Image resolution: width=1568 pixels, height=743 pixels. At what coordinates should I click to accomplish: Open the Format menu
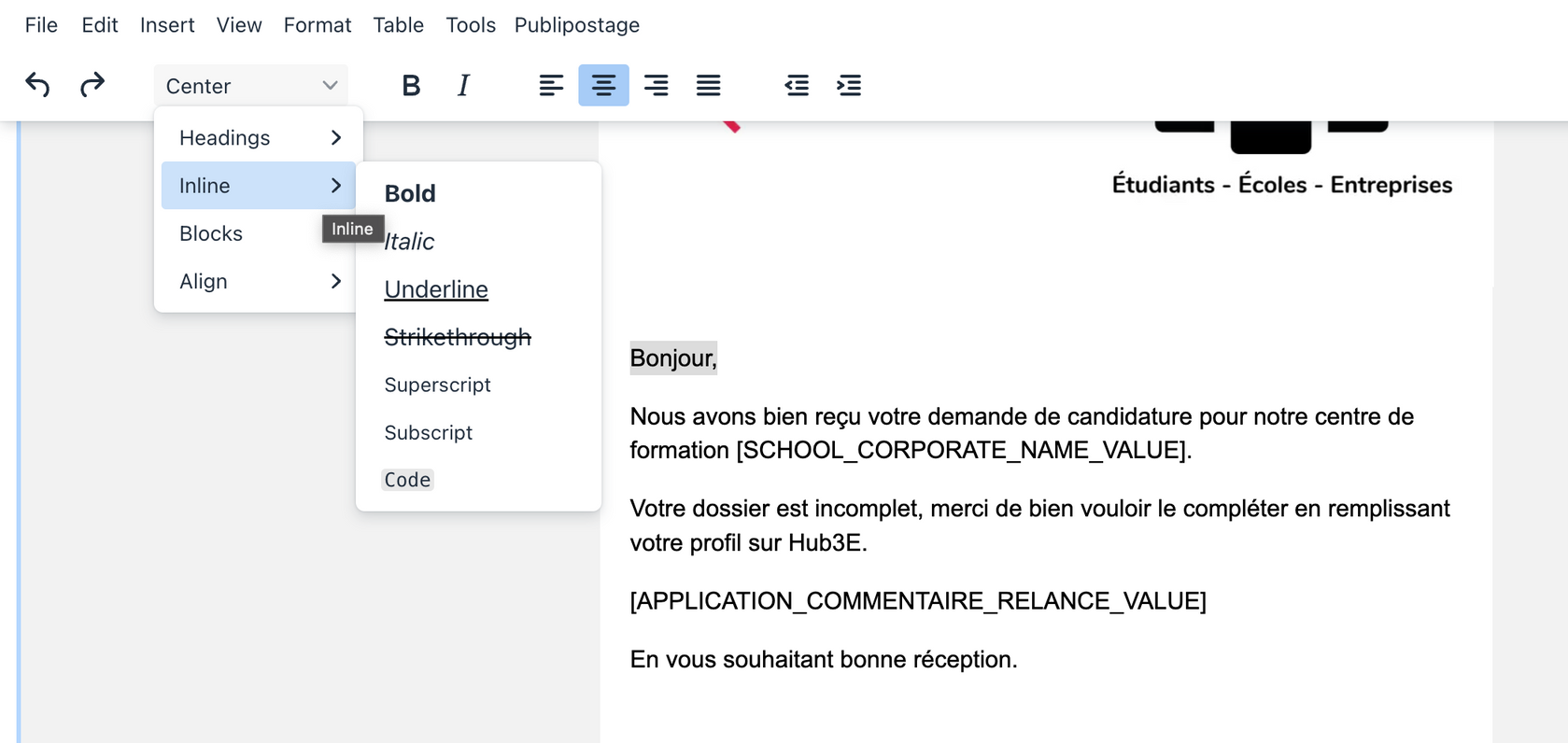pyautogui.click(x=318, y=25)
